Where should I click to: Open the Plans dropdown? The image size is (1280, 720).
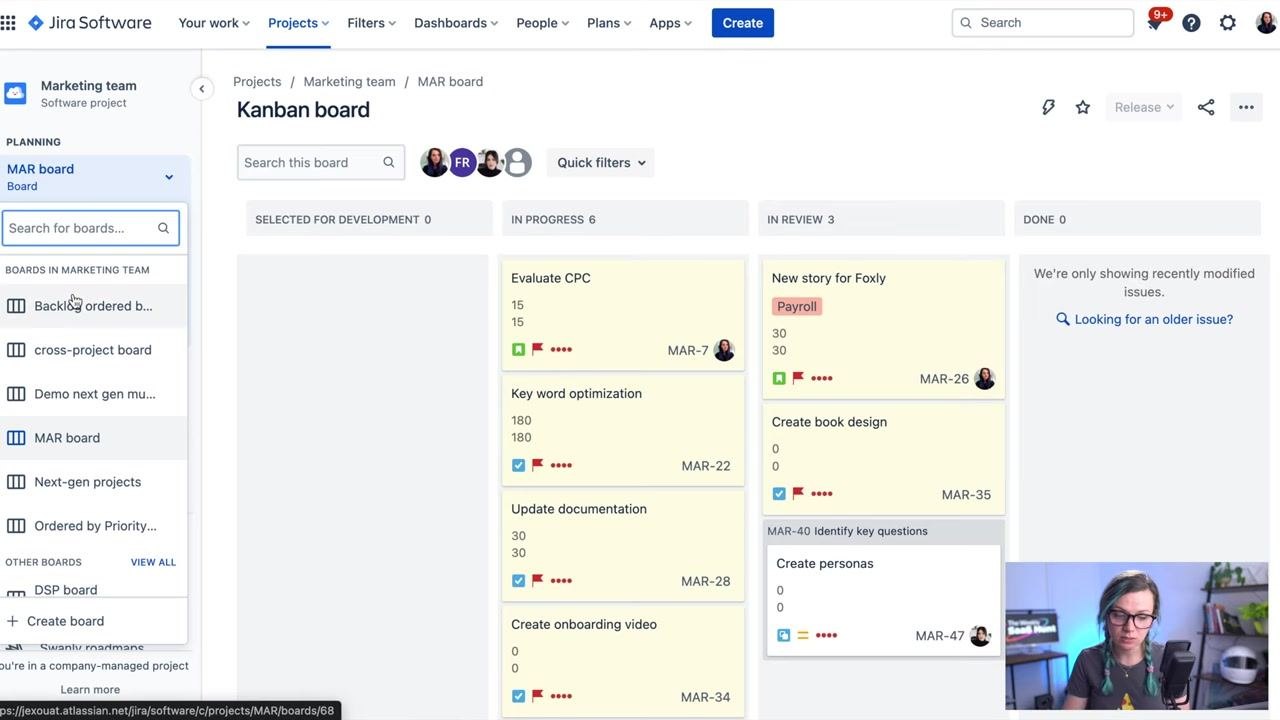click(609, 23)
